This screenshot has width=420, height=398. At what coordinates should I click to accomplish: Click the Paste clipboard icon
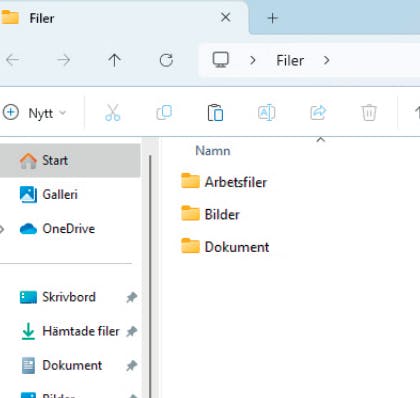click(215, 113)
